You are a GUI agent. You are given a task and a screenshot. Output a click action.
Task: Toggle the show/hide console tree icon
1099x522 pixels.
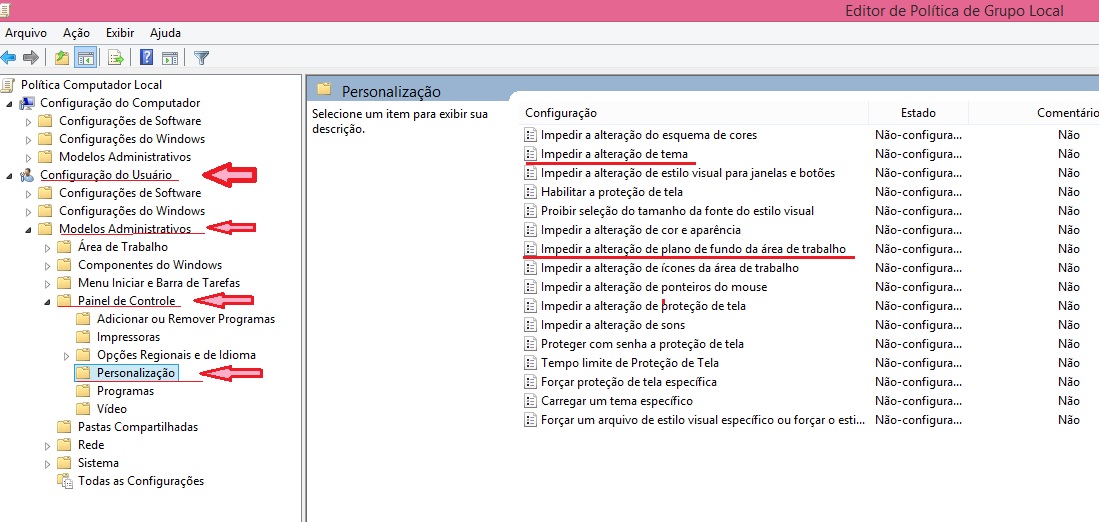[x=86, y=57]
